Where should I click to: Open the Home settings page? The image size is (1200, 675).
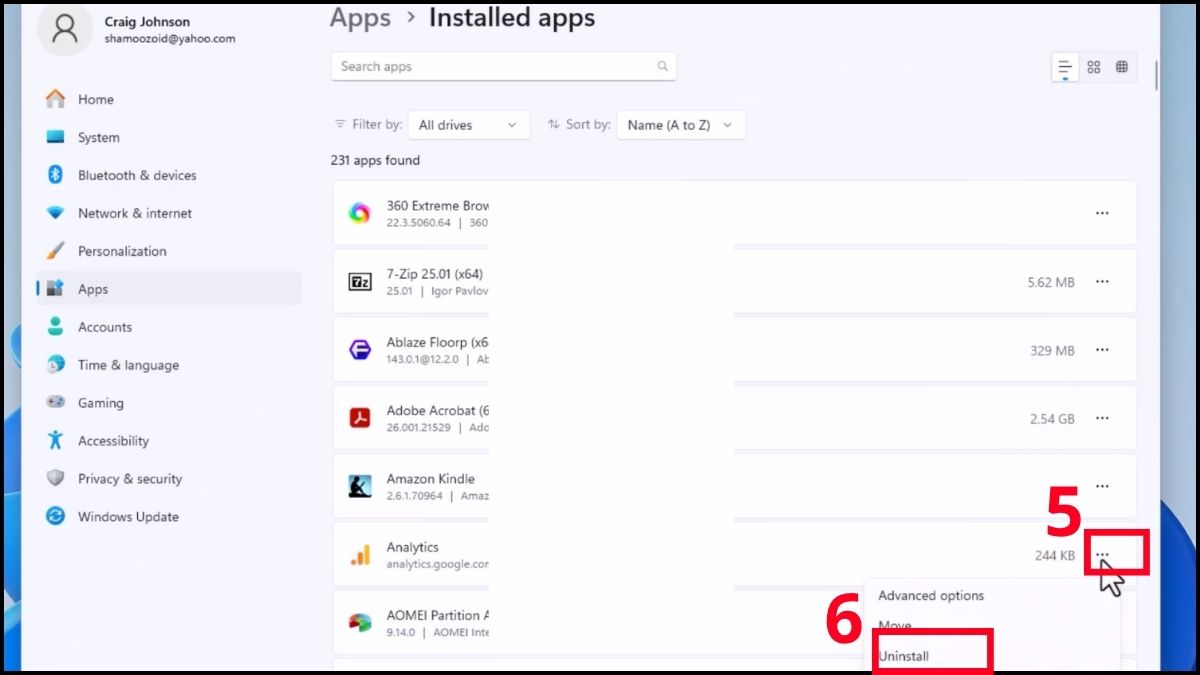coord(96,99)
